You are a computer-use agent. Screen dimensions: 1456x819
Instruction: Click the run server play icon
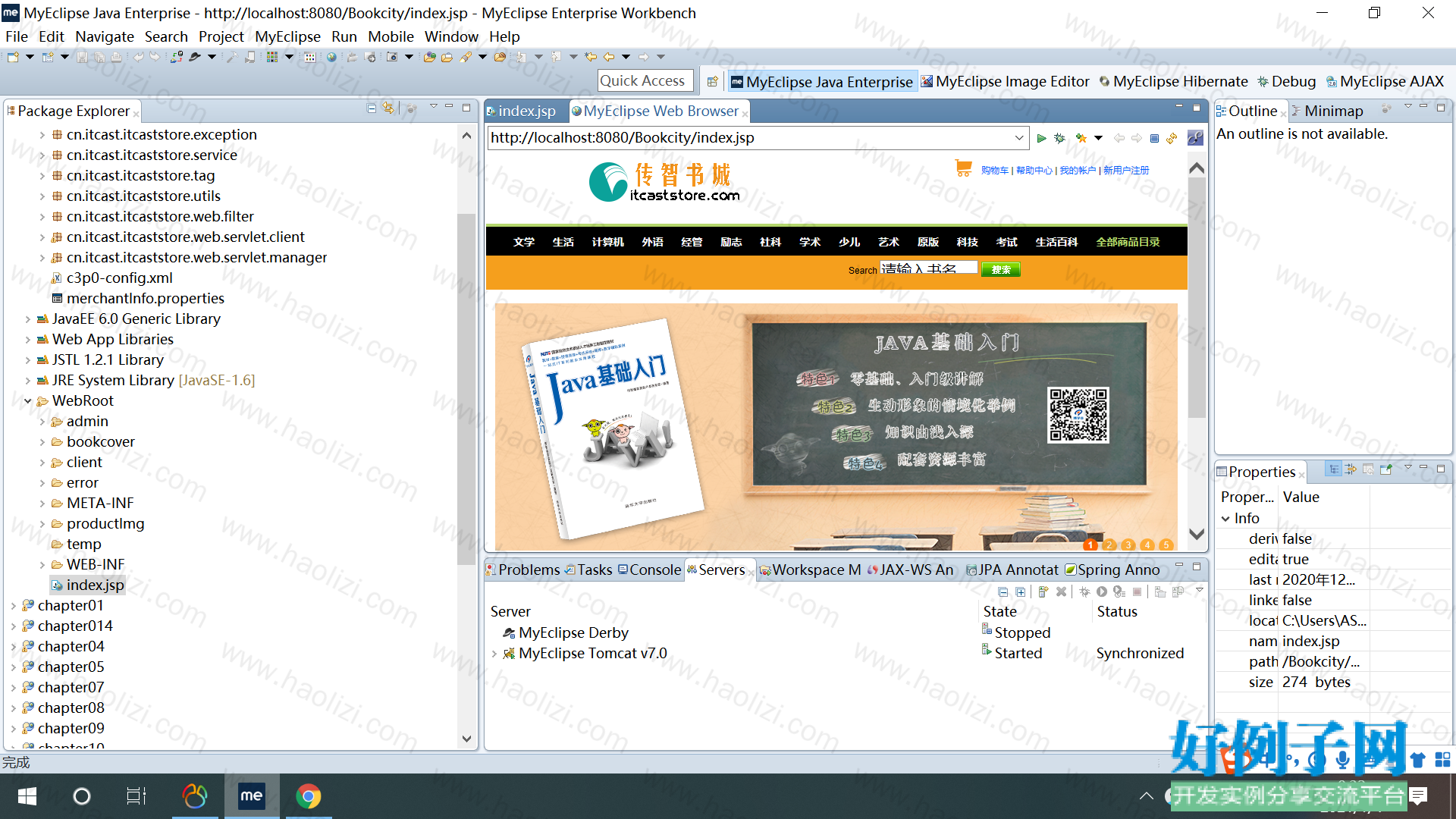1102,591
